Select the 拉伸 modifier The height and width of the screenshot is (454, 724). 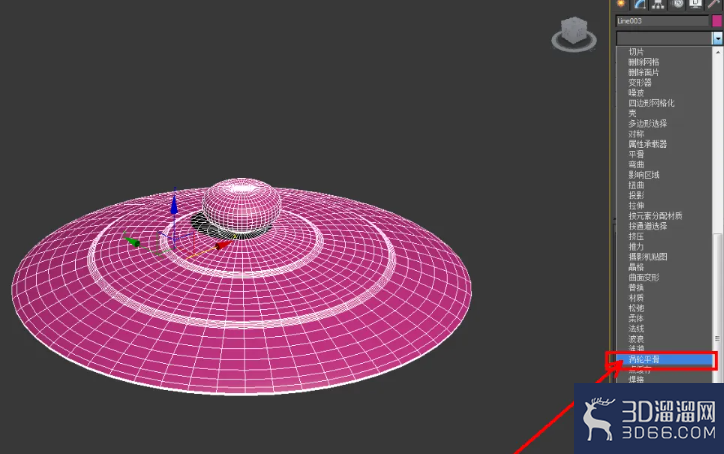636,206
